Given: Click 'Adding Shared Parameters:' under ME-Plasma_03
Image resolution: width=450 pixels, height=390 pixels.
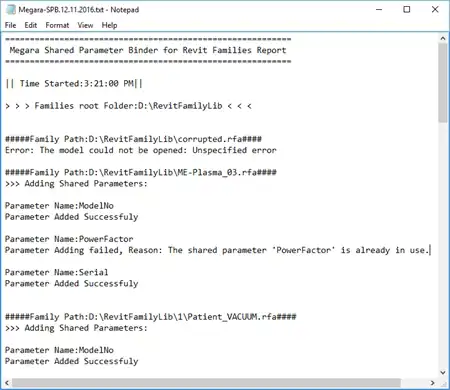Looking at the screenshot, I should coord(76,184).
